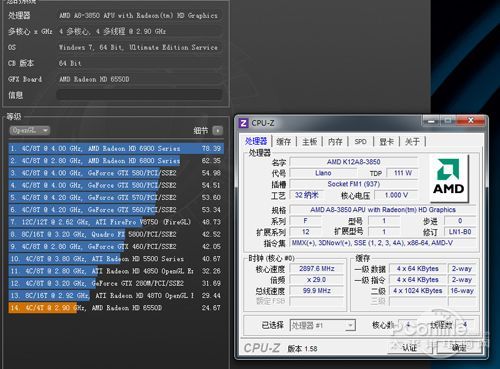Select ranking row 7 ATI FirePro V8750
The image size is (500, 369).
(x=116, y=222)
